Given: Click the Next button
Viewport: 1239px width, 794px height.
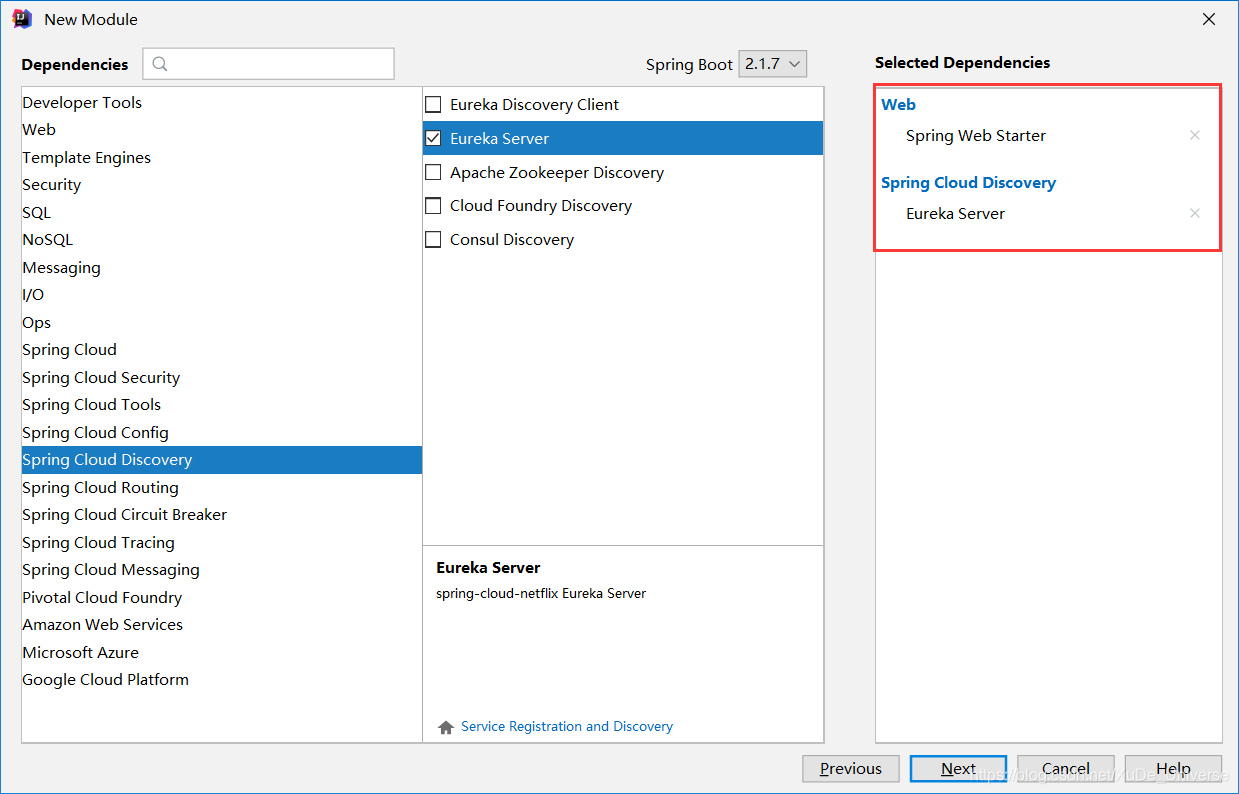Looking at the screenshot, I should point(958,768).
